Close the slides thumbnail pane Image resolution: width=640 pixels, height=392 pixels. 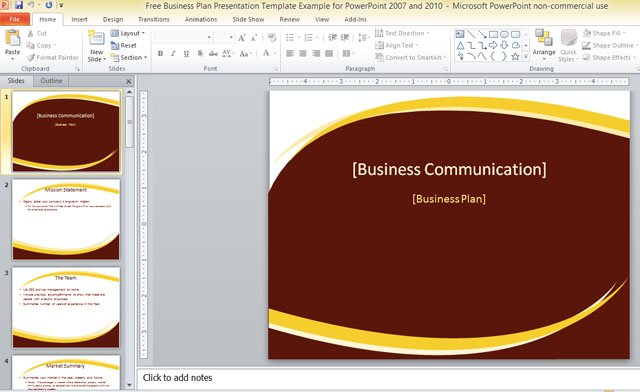click(x=129, y=81)
